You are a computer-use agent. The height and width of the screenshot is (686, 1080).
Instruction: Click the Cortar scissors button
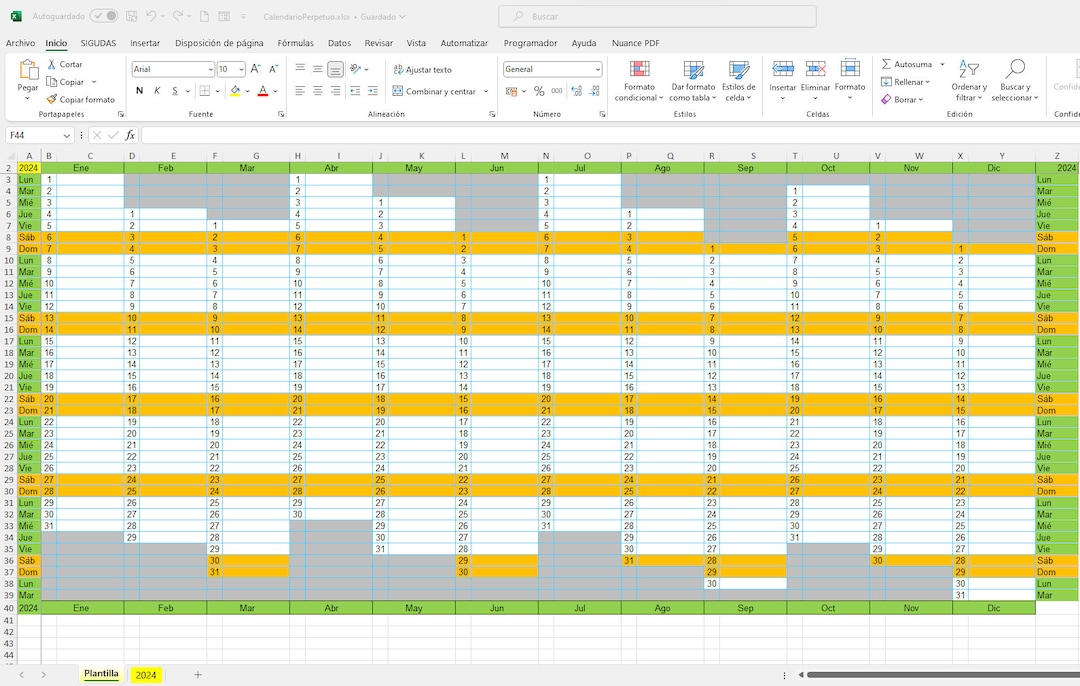click(64, 64)
